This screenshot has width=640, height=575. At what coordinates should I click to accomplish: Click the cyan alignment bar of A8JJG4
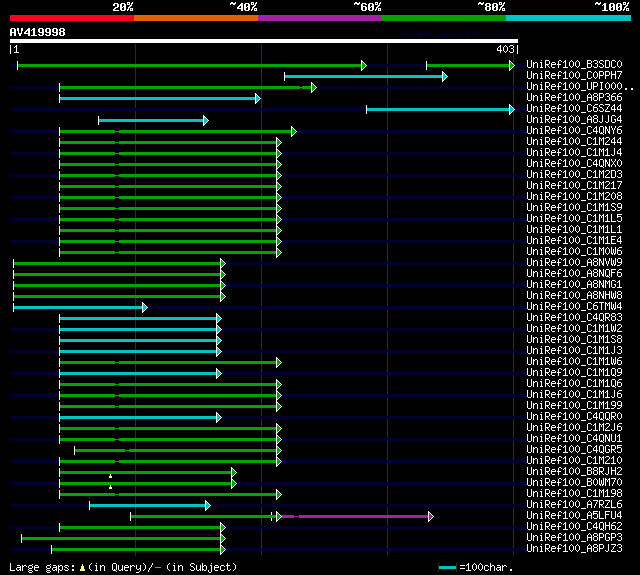click(151, 120)
